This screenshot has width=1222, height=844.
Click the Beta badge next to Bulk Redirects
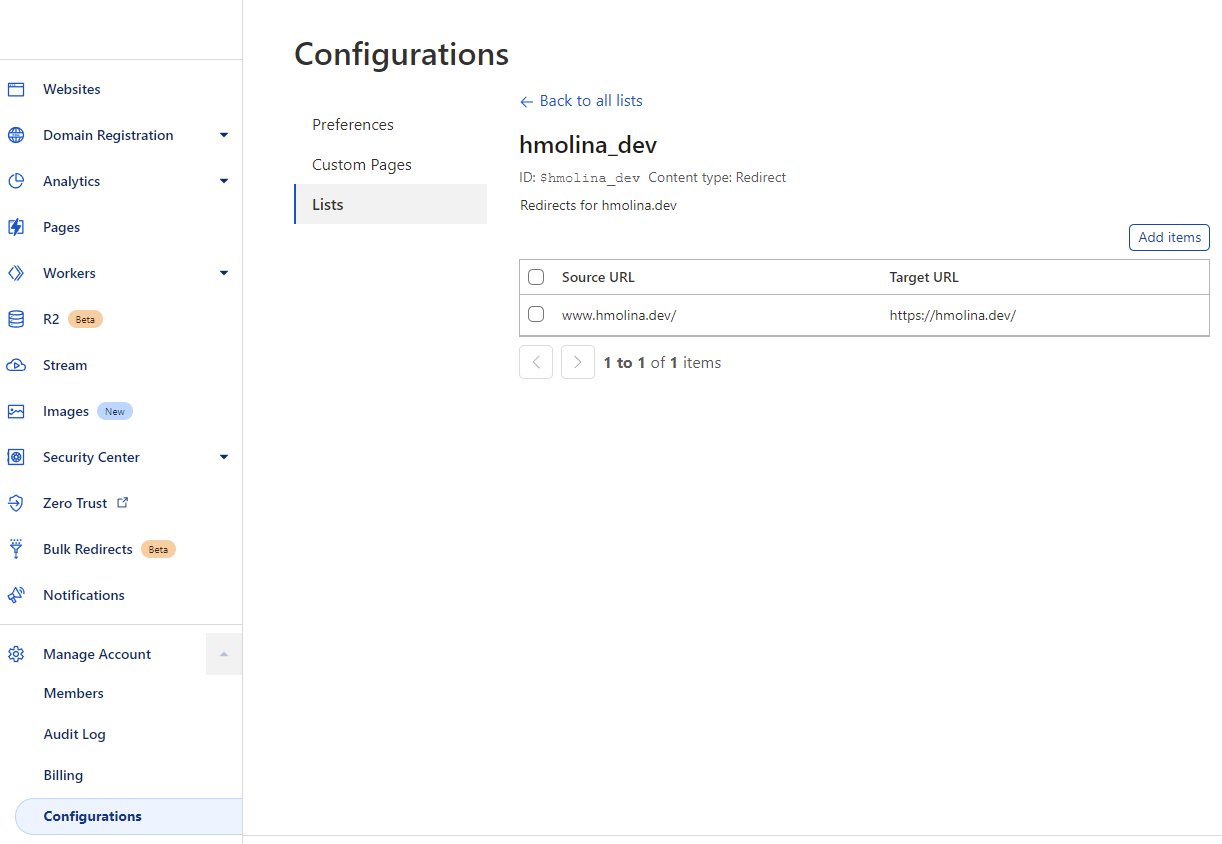(158, 549)
